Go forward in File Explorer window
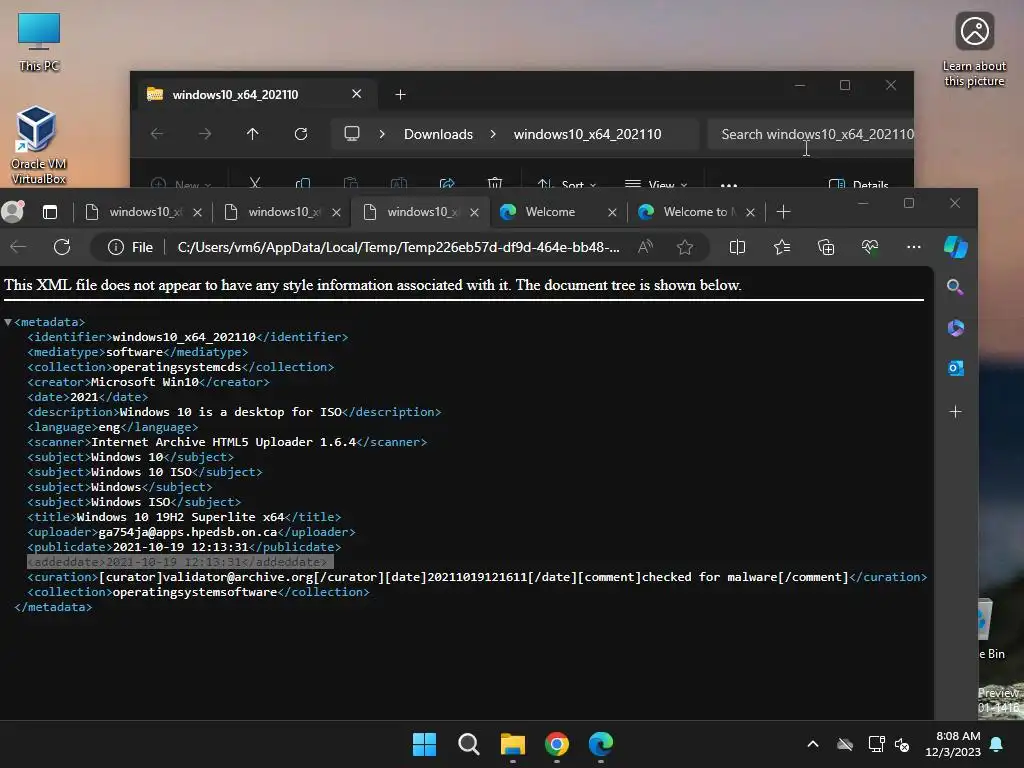The width and height of the screenshot is (1024, 768). (205, 134)
